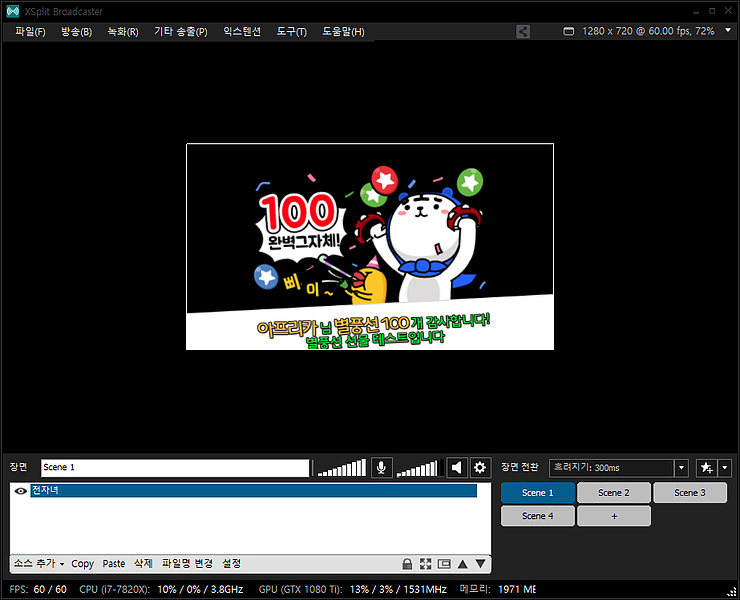
Task: Click the 메모리 1971 MB status
Action: tap(498, 589)
